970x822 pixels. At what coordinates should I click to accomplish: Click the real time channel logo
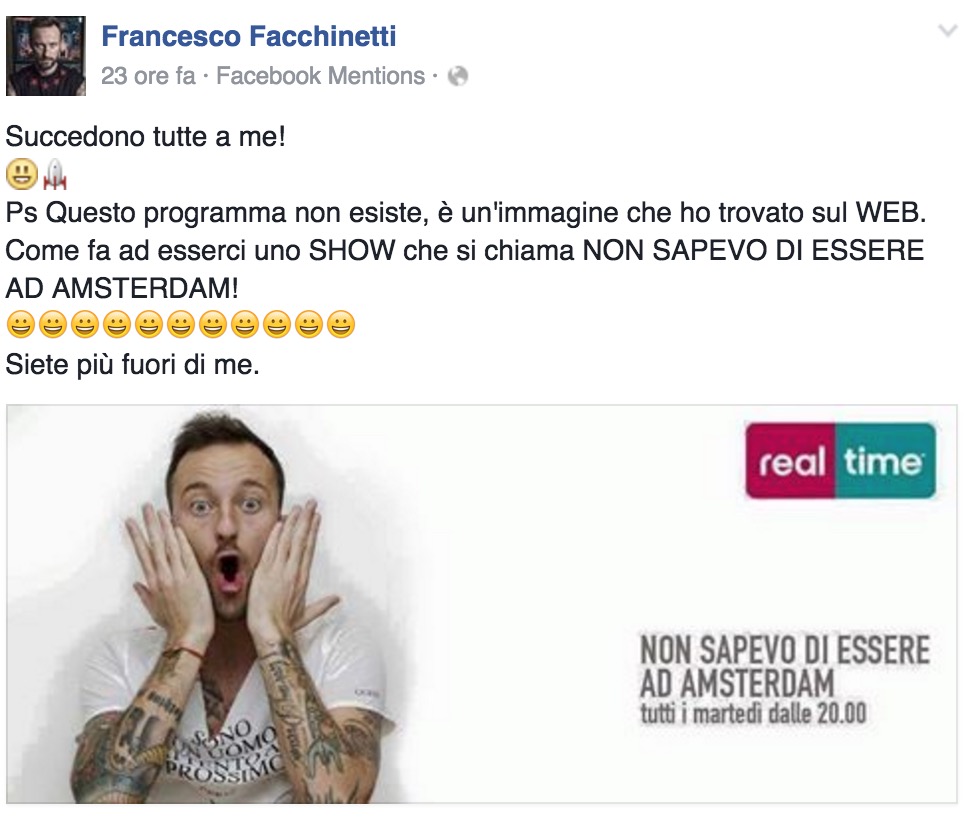(841, 461)
